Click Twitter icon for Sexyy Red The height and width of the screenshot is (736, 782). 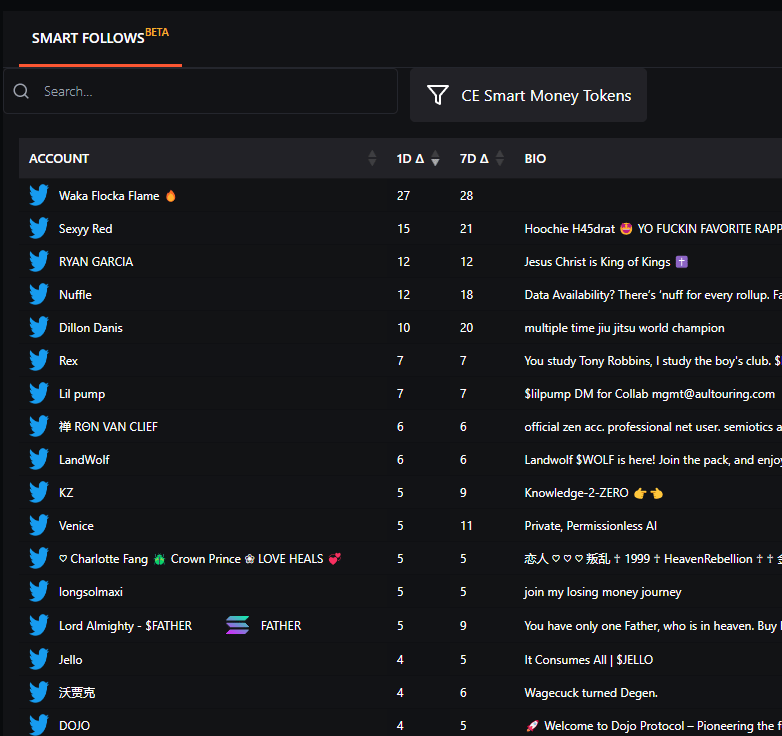coord(38,228)
